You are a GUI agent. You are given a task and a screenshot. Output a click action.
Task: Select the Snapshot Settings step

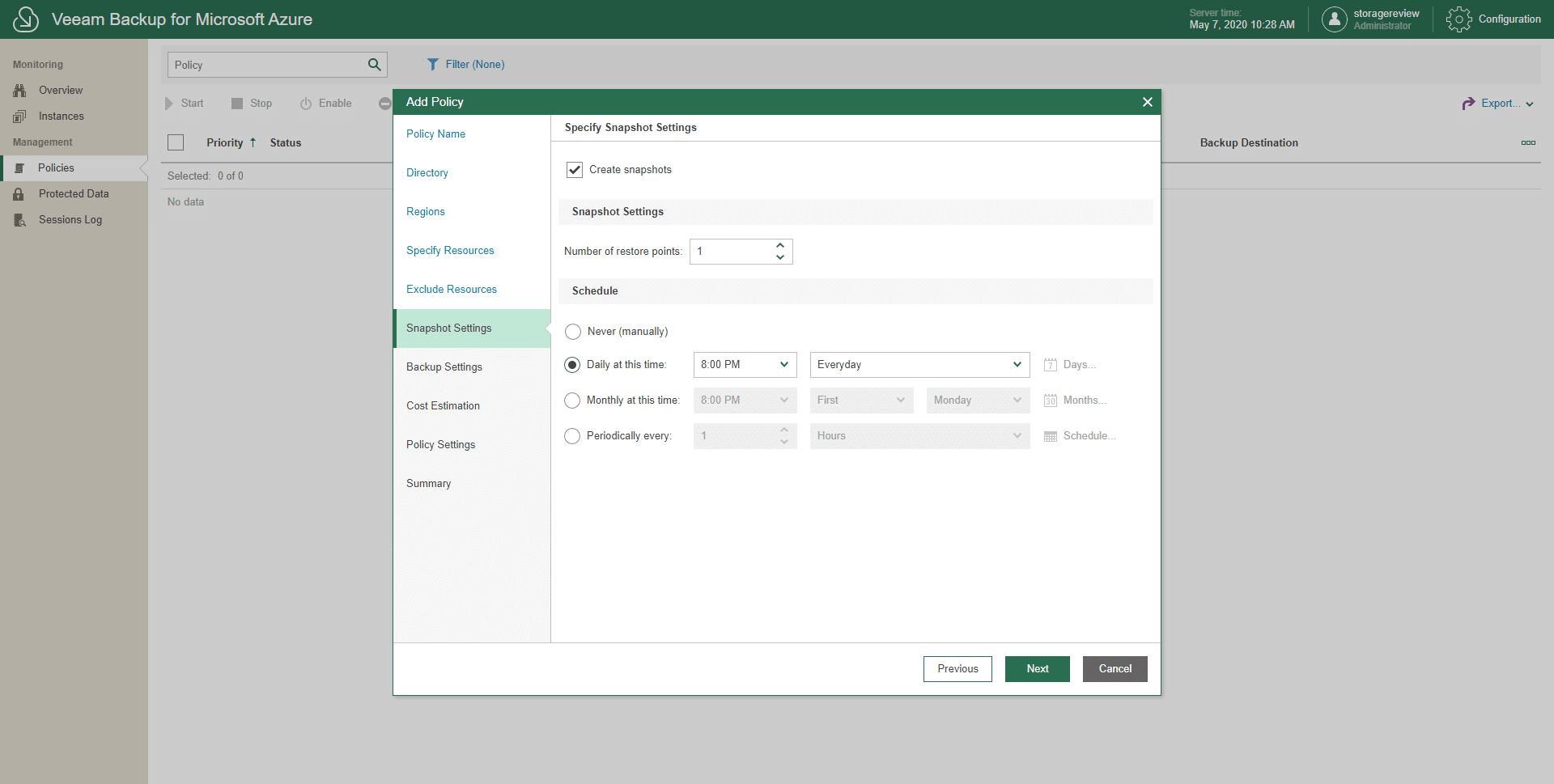(472, 328)
